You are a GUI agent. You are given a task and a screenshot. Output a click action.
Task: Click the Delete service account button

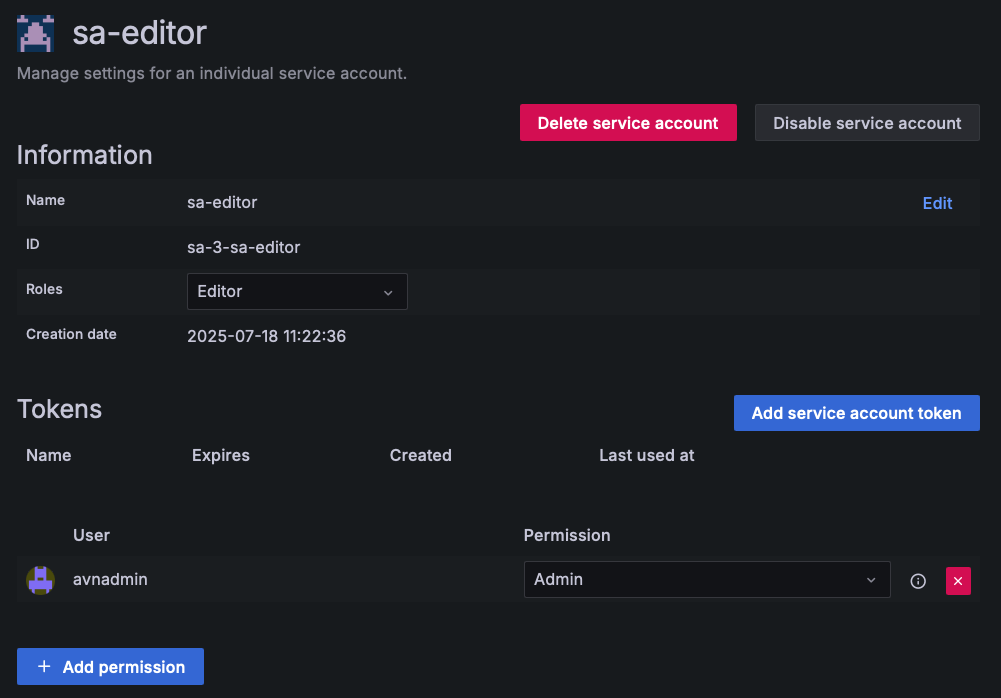pos(628,123)
